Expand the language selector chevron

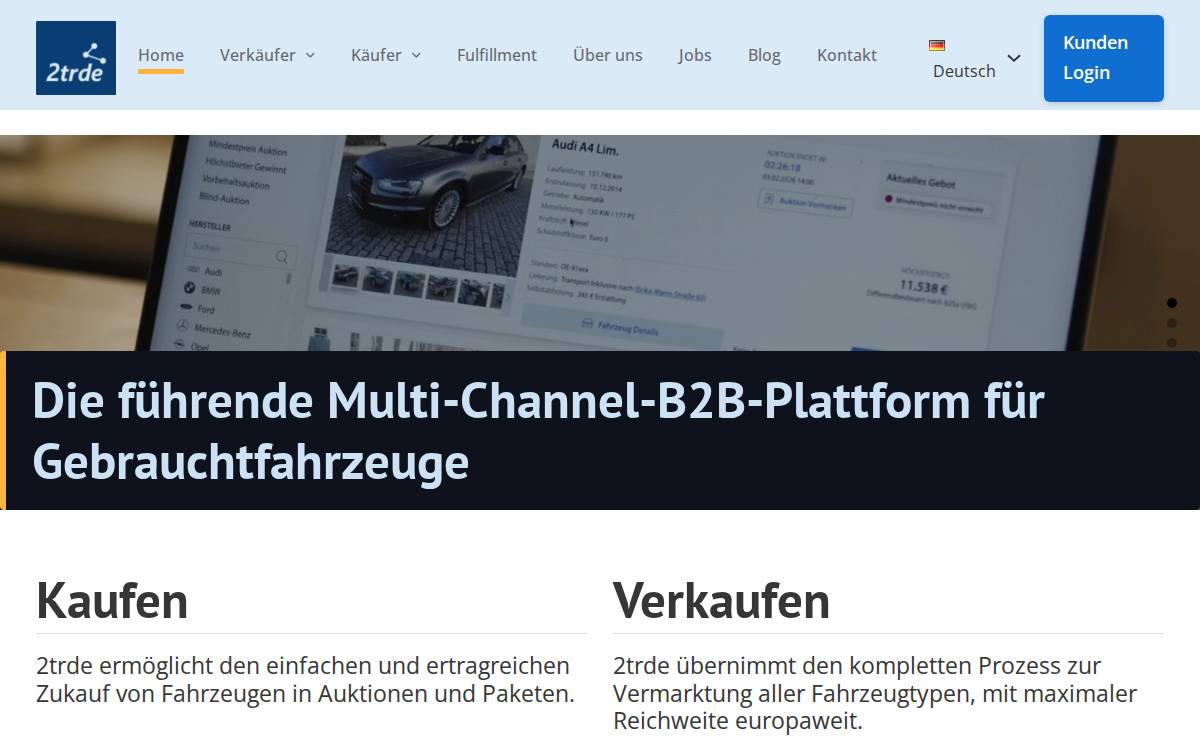[x=1014, y=58]
